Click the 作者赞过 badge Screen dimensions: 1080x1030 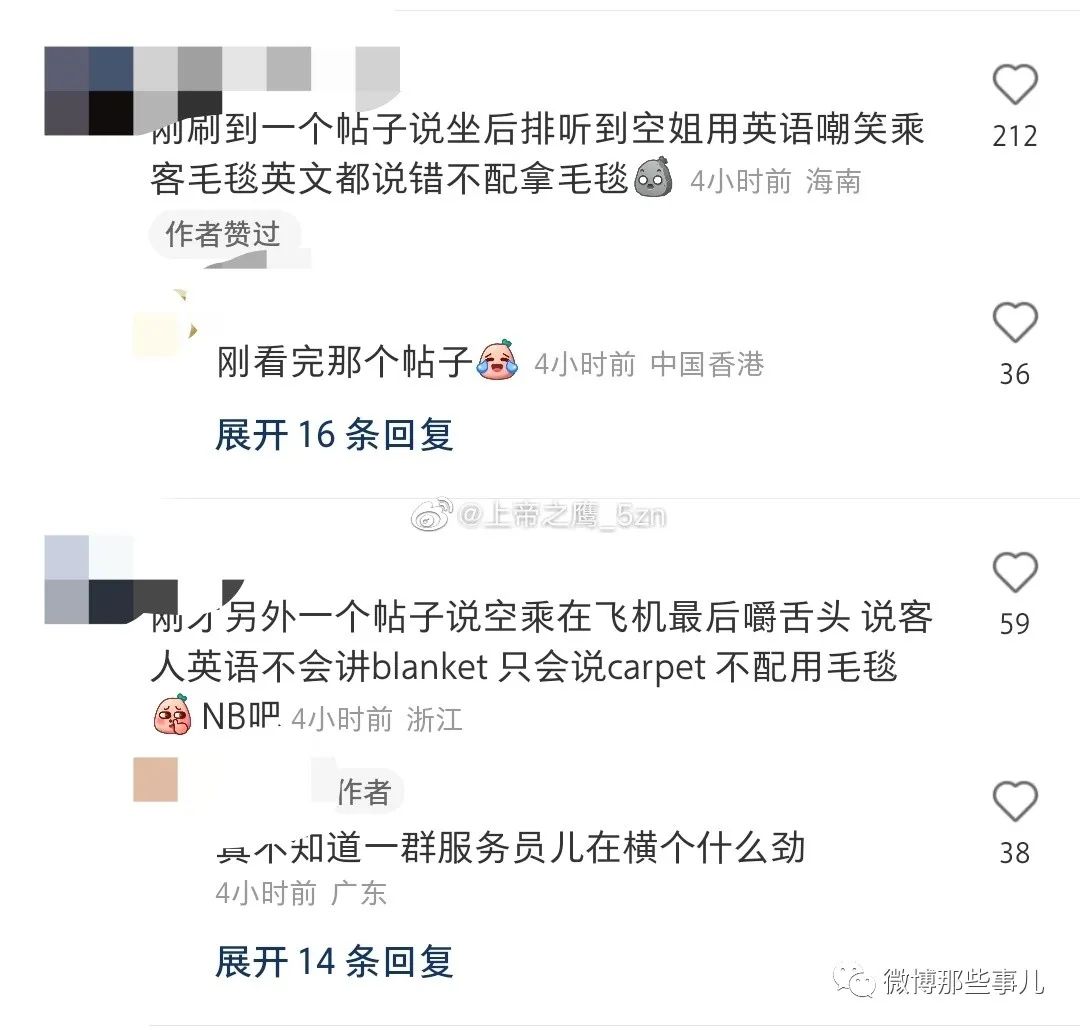223,234
